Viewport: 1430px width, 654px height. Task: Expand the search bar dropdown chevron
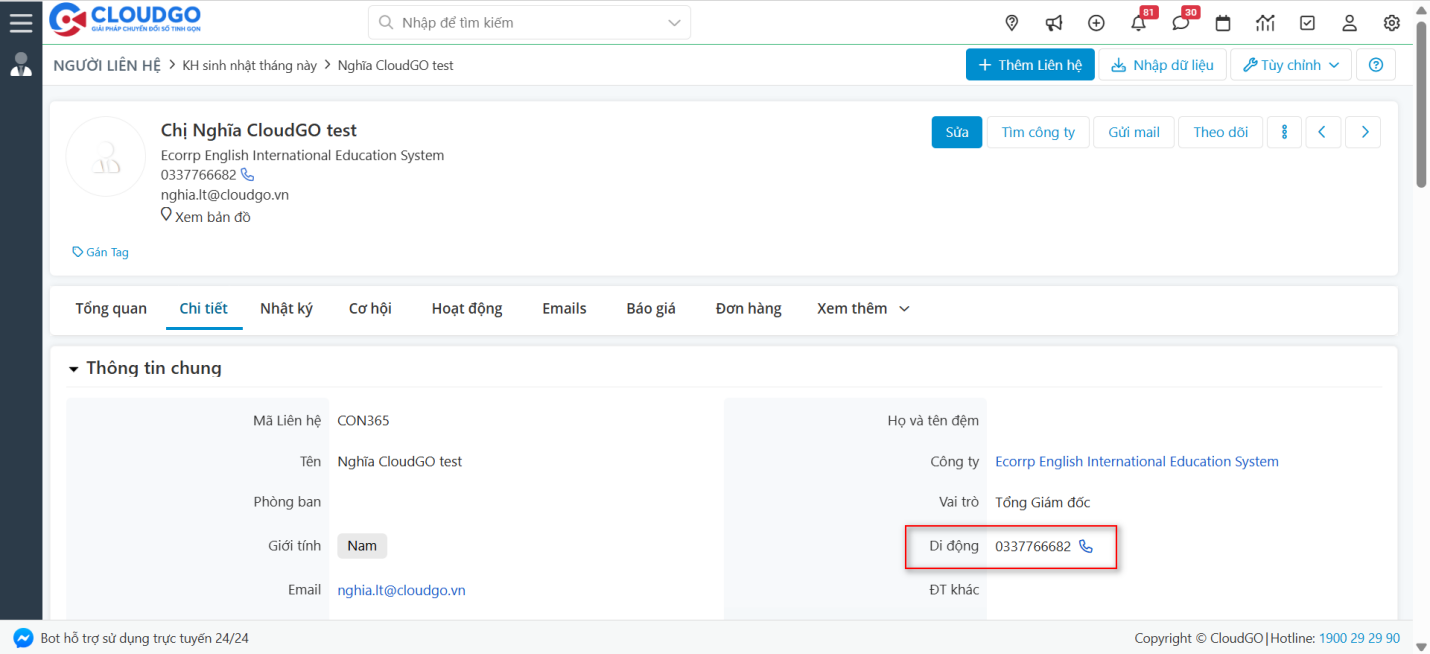[674, 22]
